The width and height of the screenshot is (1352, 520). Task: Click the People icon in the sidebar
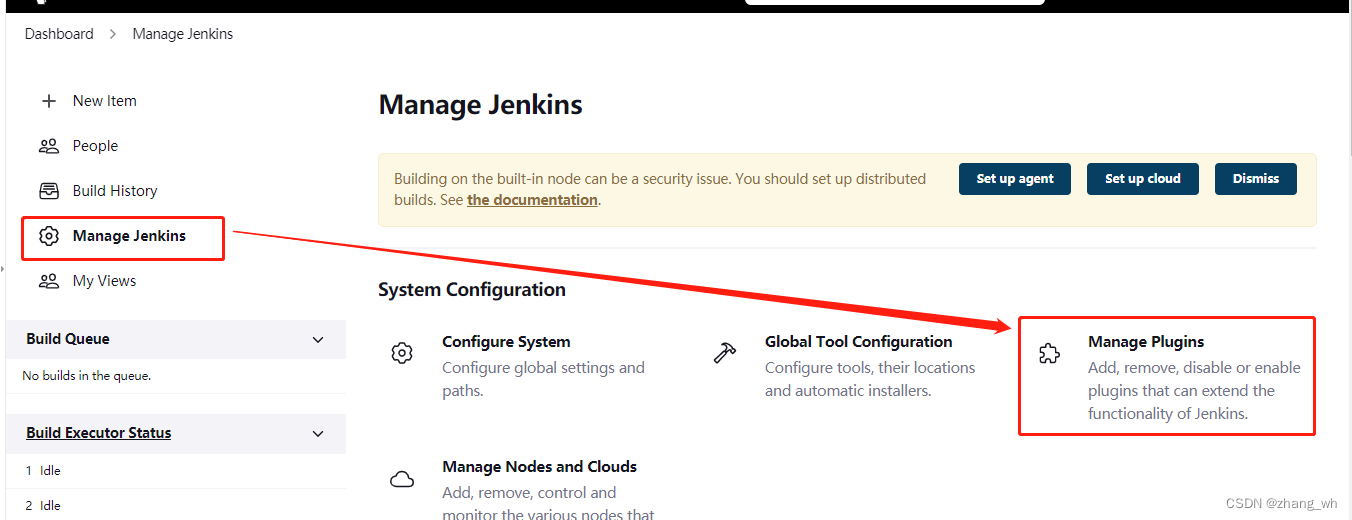point(49,146)
